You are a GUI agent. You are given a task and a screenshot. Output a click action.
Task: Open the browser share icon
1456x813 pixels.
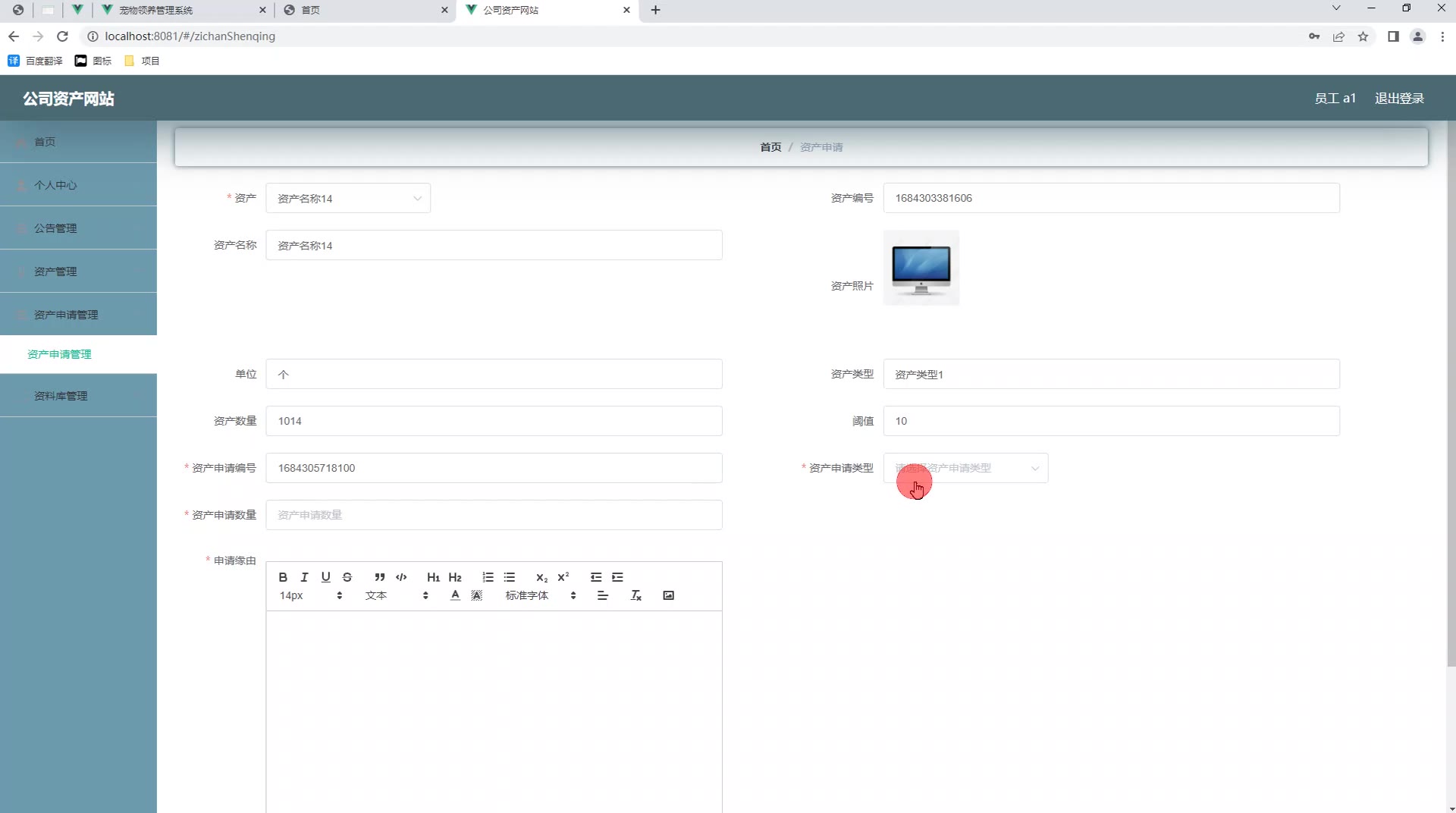pos(1338,36)
